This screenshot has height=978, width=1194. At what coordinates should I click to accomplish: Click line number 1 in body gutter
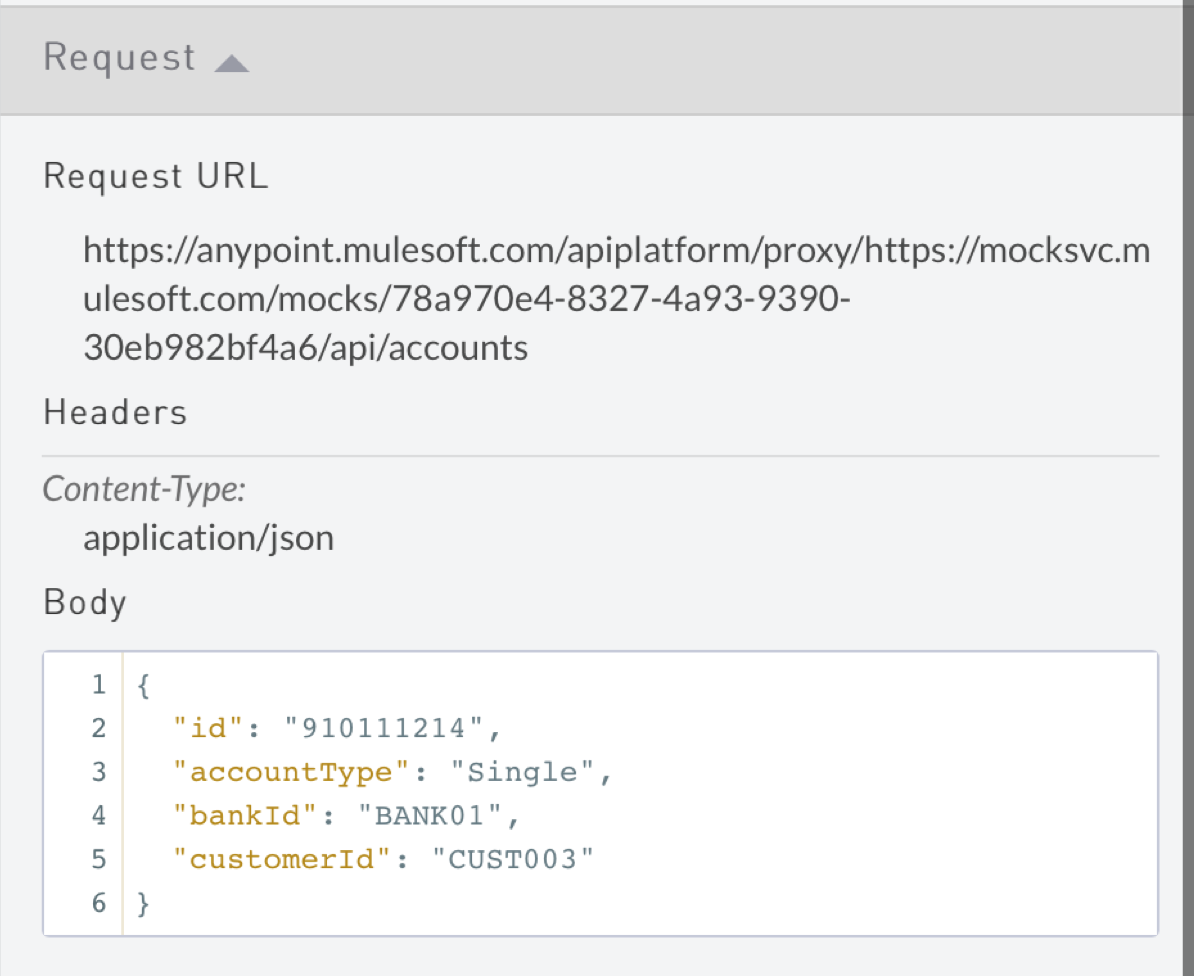point(98,685)
